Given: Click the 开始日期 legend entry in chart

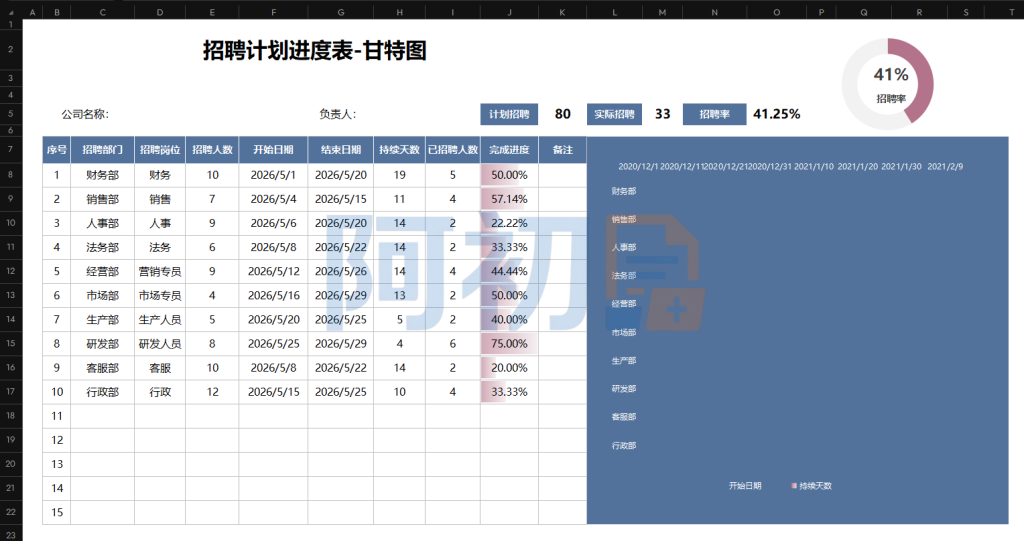Looking at the screenshot, I should click(745, 486).
